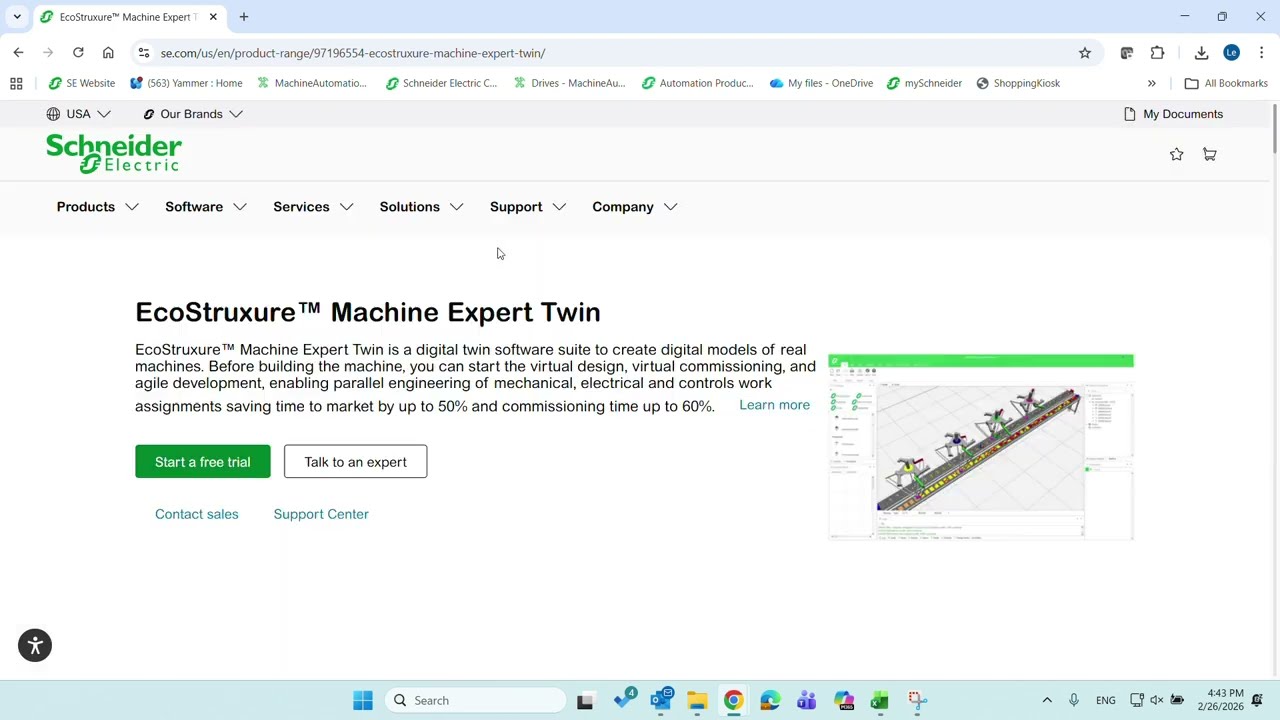Bookmark this page with the address bar star

[1085, 53]
